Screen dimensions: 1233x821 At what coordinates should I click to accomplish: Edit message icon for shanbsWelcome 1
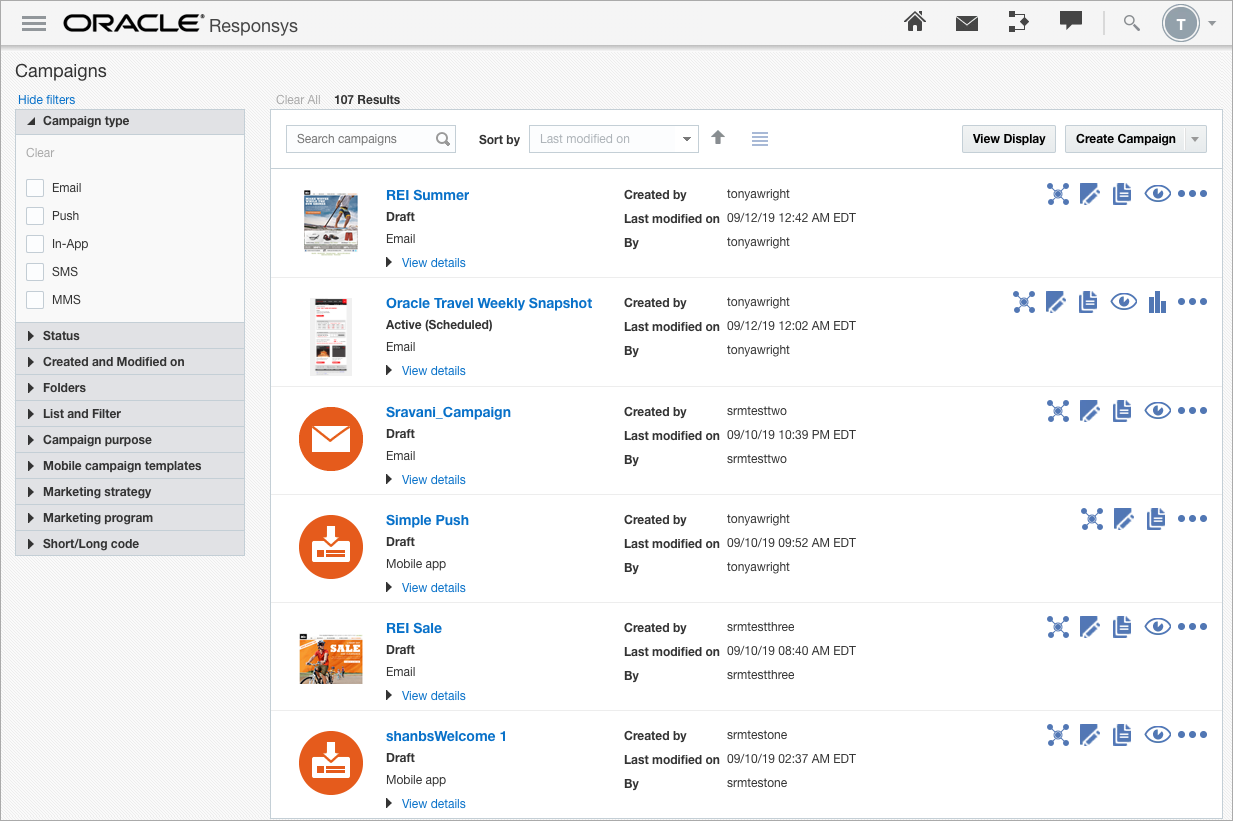pyautogui.click(x=1090, y=734)
